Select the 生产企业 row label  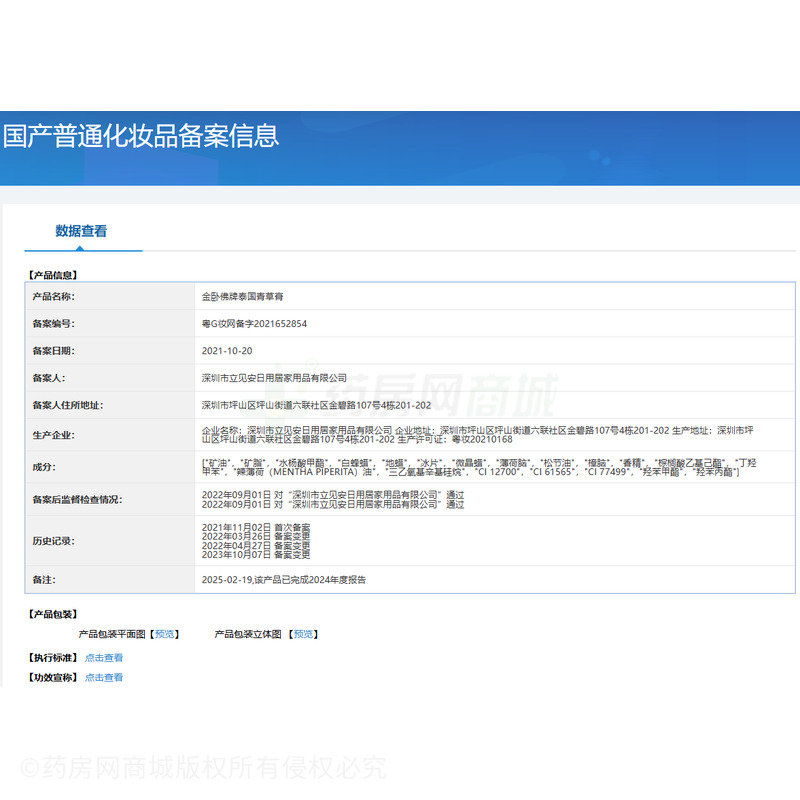pyautogui.click(x=54, y=435)
